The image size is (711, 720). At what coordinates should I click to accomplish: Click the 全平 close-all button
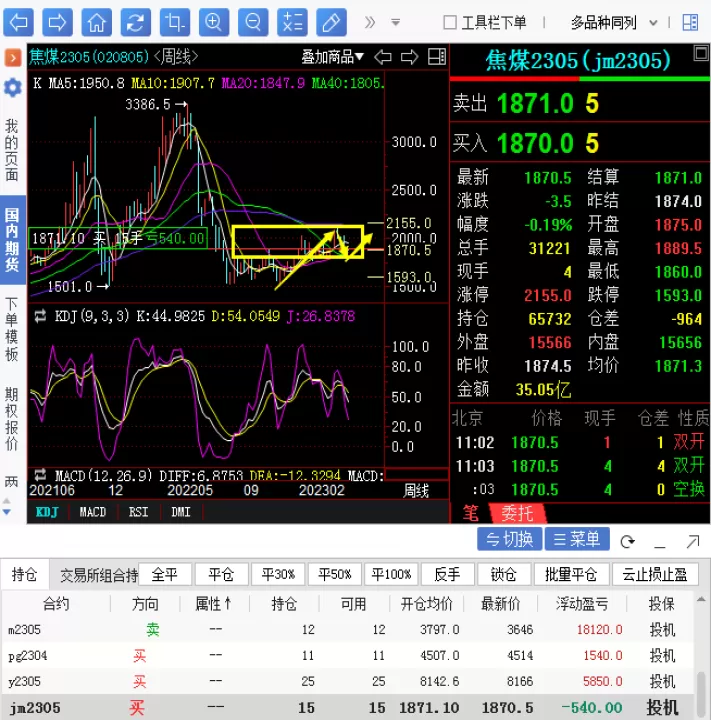pos(165,574)
